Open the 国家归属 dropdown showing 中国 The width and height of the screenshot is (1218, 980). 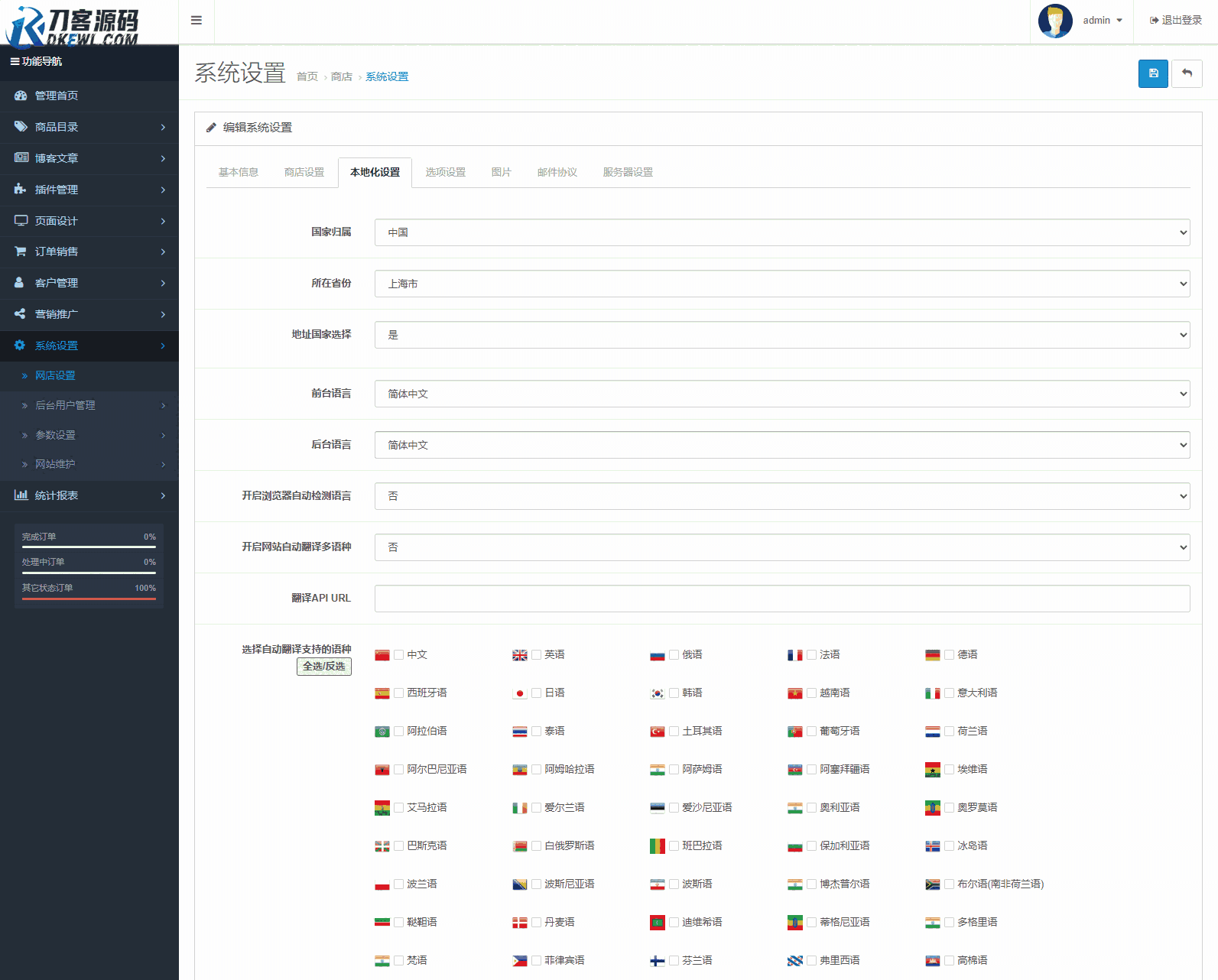click(x=782, y=232)
